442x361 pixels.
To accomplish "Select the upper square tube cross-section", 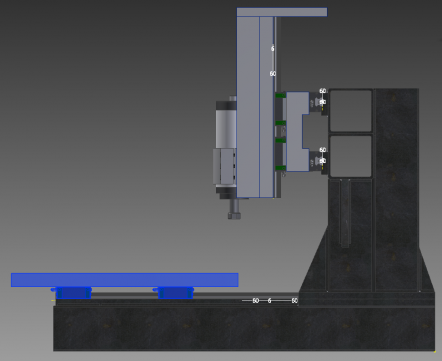I will (x=351, y=111).
